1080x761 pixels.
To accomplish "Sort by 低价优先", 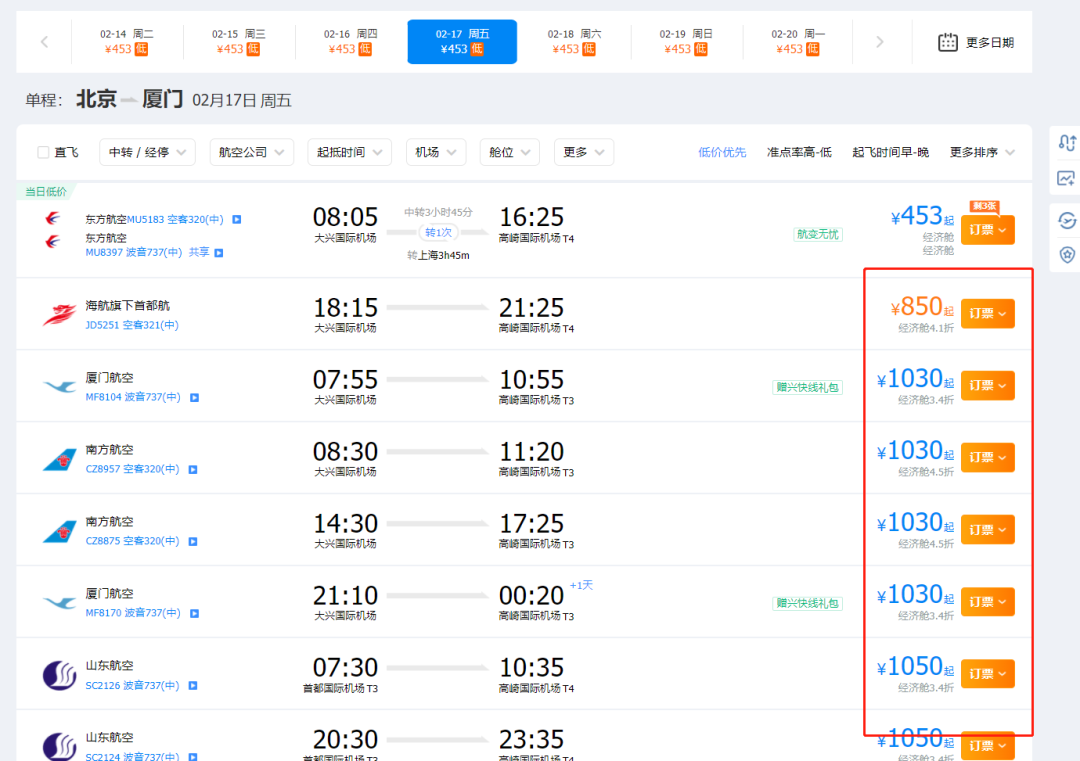I will (722, 152).
